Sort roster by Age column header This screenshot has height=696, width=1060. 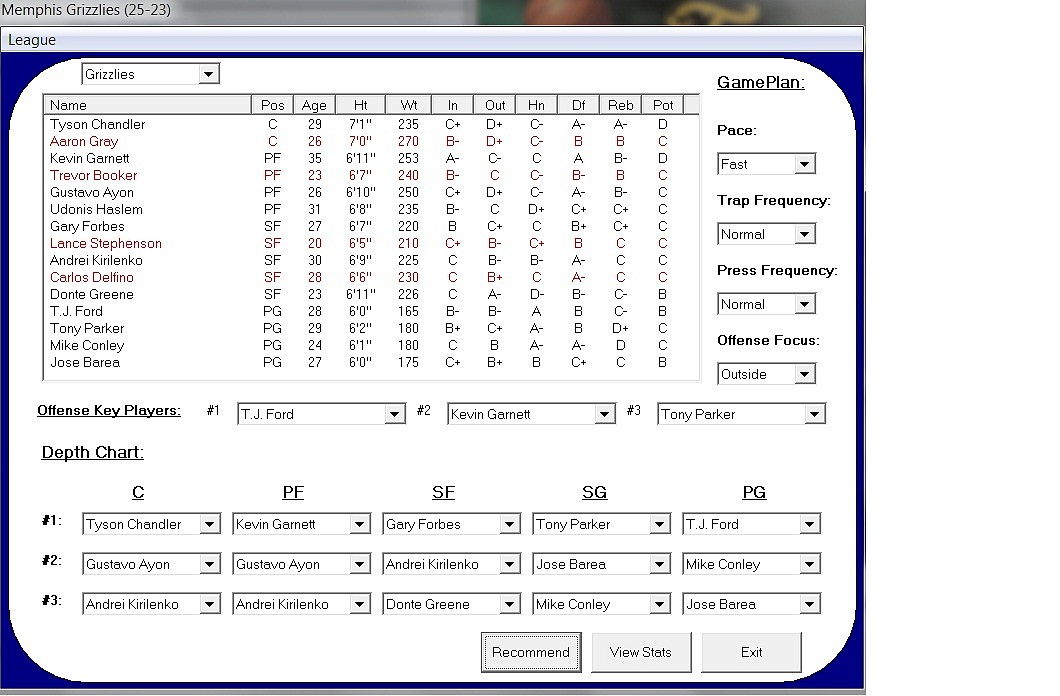point(314,105)
